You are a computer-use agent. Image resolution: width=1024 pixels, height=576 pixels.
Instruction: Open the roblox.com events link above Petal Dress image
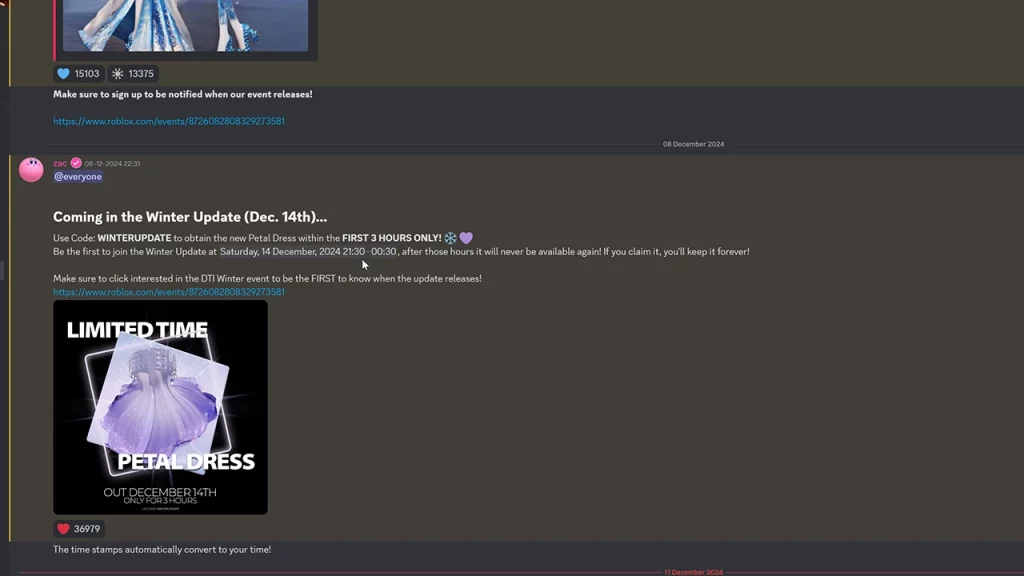tap(168, 292)
